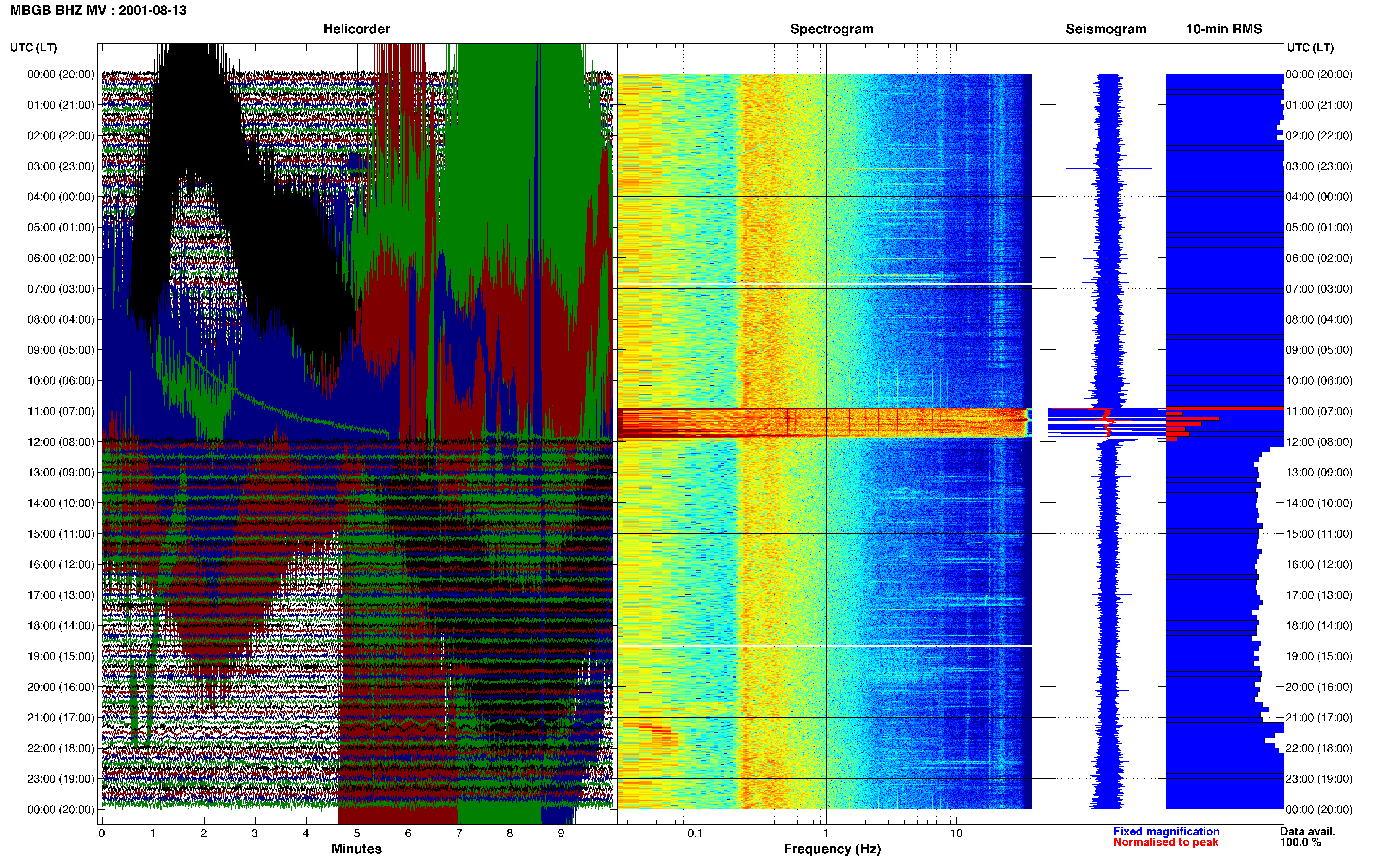Select the 'Seismogram' panel heading
This screenshot has height=868, width=1388.
coord(1106,29)
